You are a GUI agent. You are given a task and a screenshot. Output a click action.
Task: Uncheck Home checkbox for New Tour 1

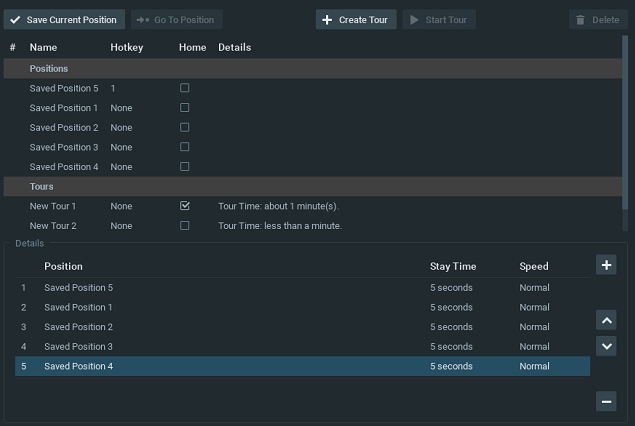coord(184,206)
